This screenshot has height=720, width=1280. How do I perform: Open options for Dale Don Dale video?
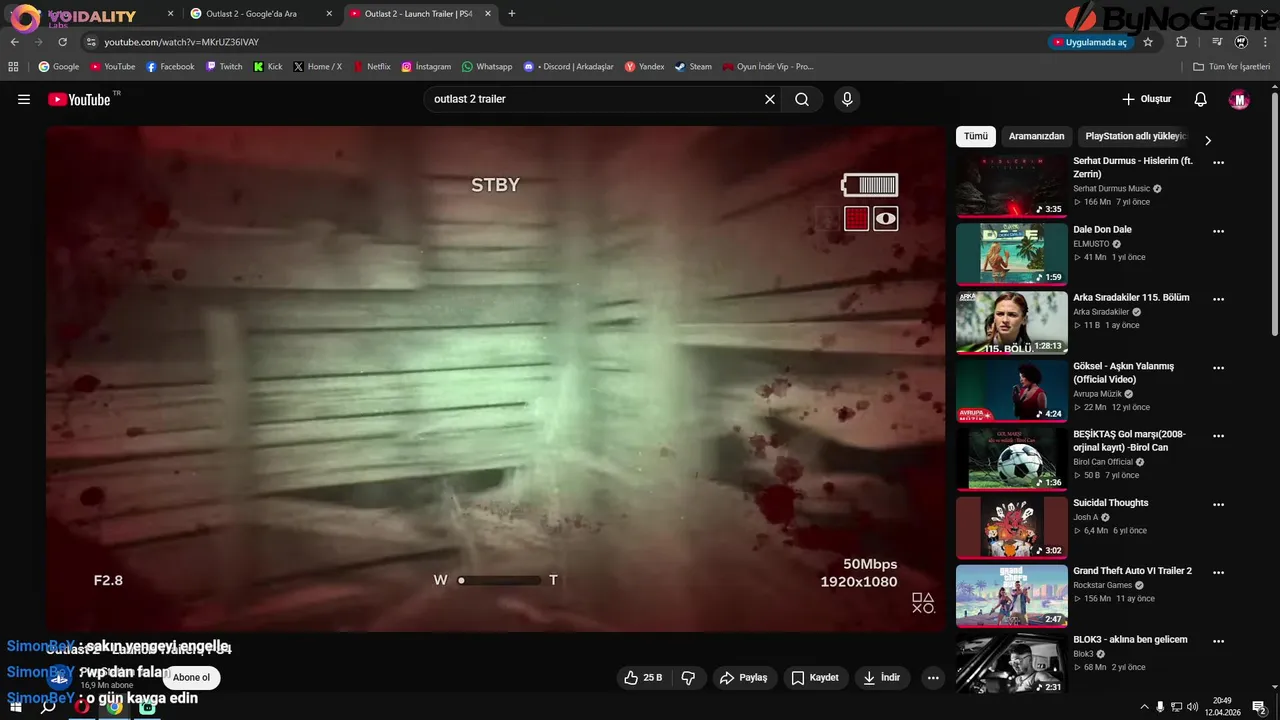(x=1218, y=231)
